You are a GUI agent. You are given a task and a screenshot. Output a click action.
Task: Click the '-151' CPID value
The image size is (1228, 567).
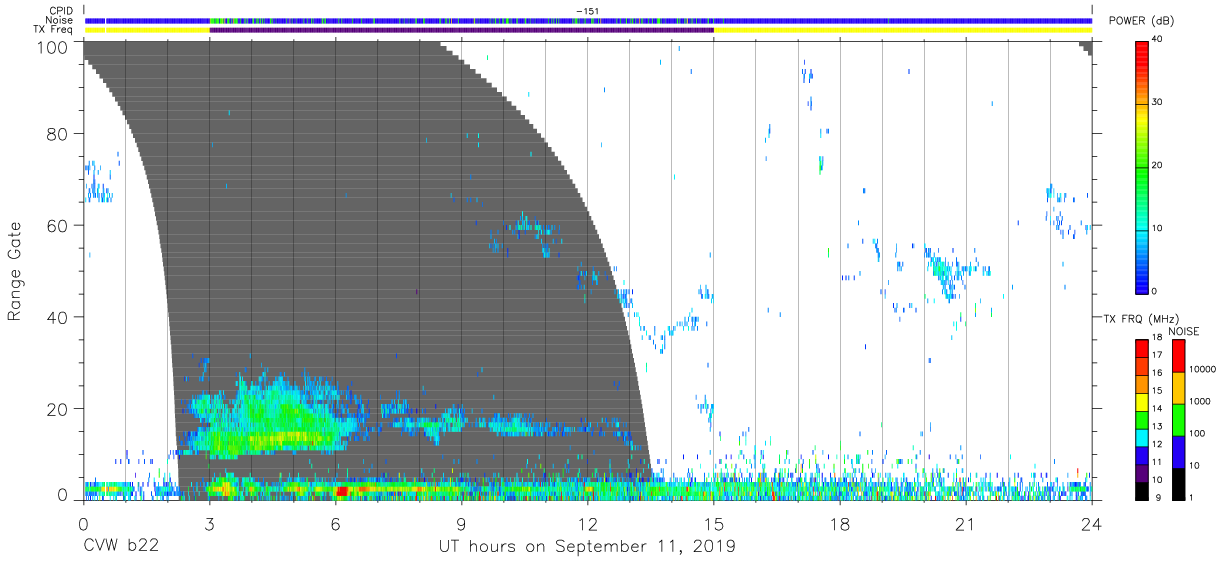click(587, 11)
